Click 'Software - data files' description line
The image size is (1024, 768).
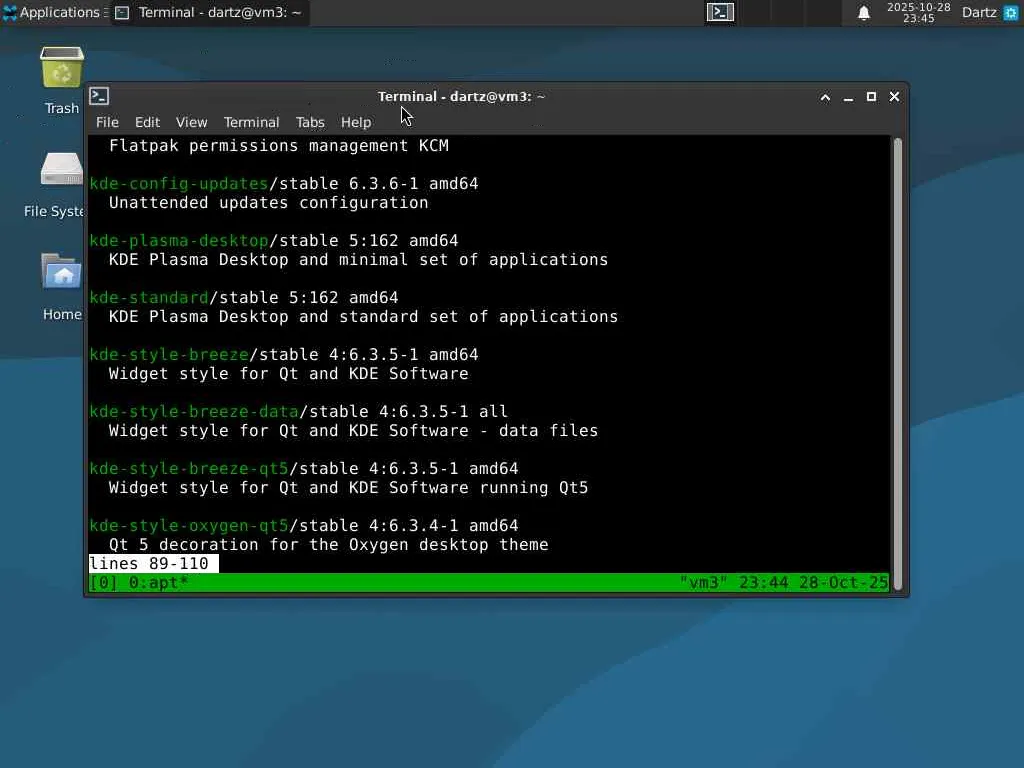(x=353, y=430)
